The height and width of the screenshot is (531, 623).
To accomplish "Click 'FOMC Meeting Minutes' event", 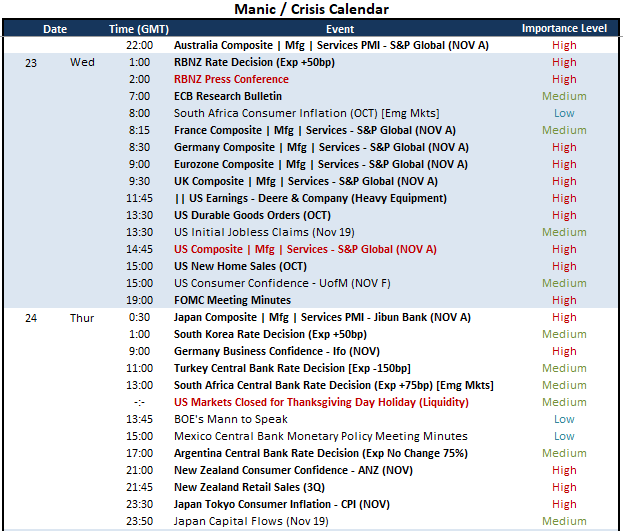I will 232,300.
